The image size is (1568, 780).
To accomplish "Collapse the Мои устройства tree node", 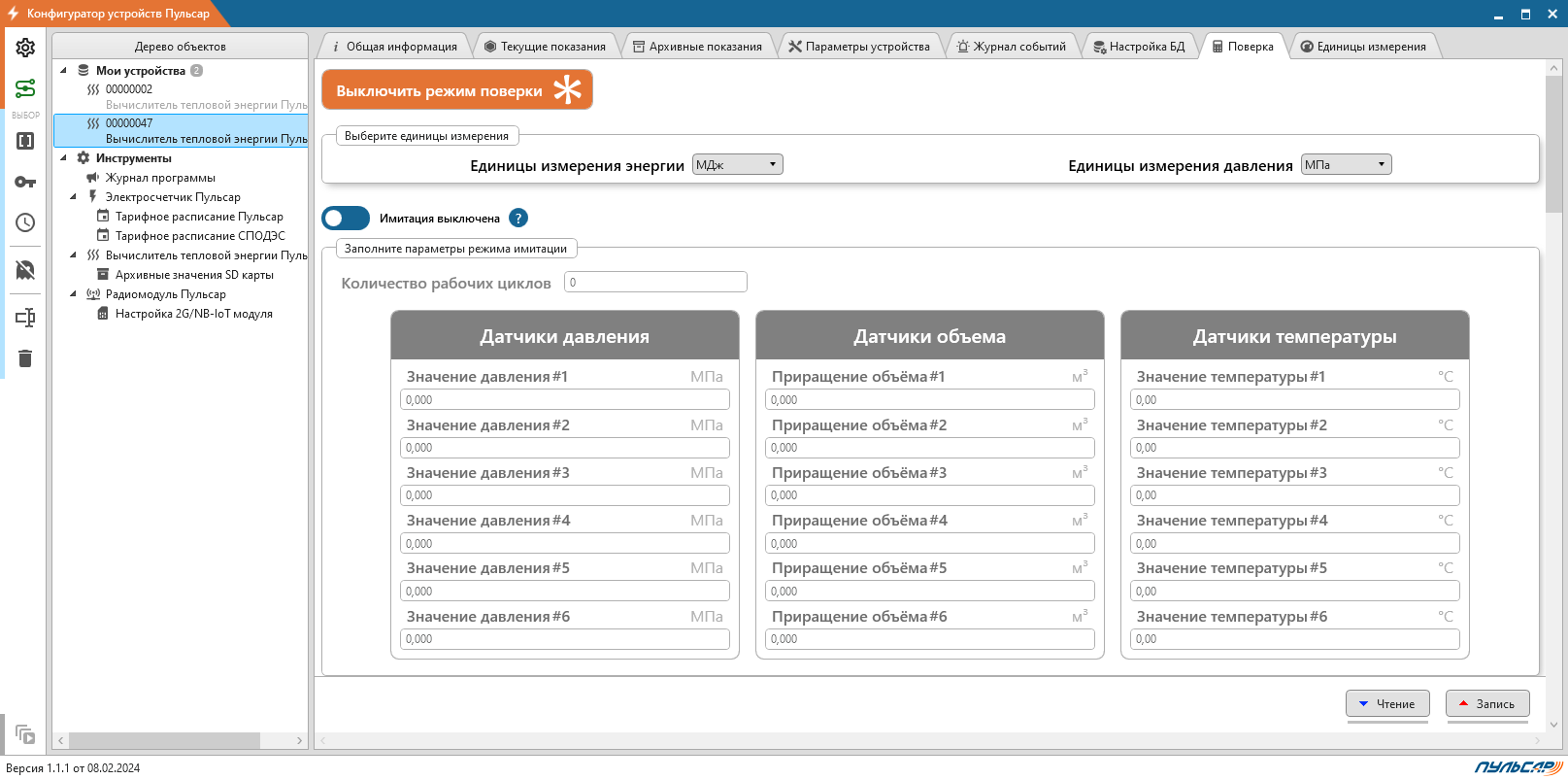I will [x=63, y=71].
